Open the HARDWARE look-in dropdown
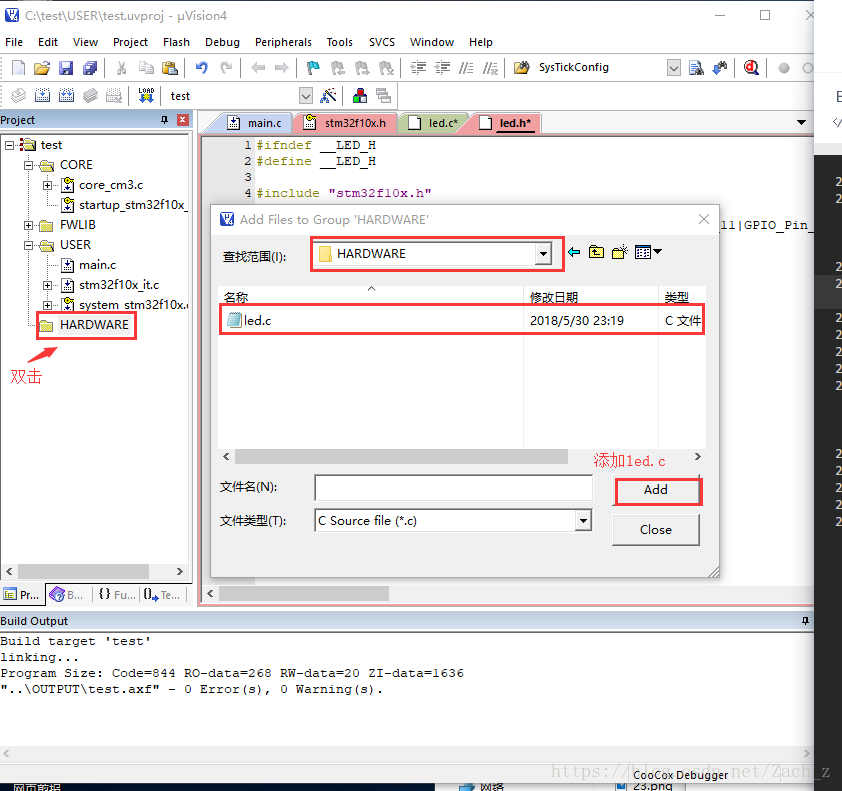842x791 pixels. 543,253
